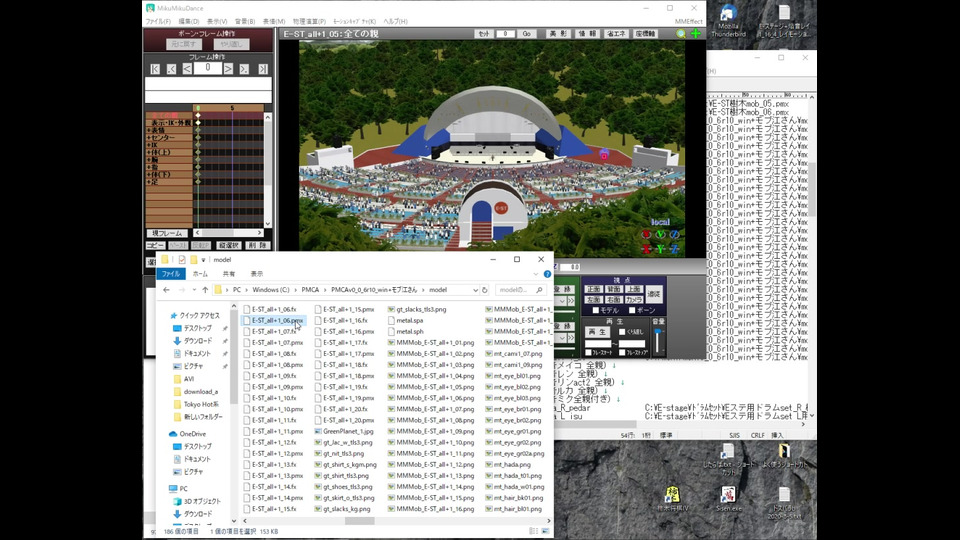Image resolution: width=960 pixels, height=540 pixels.
Task: Open ダウンロード in Quick Access
Action: [x=198, y=340]
